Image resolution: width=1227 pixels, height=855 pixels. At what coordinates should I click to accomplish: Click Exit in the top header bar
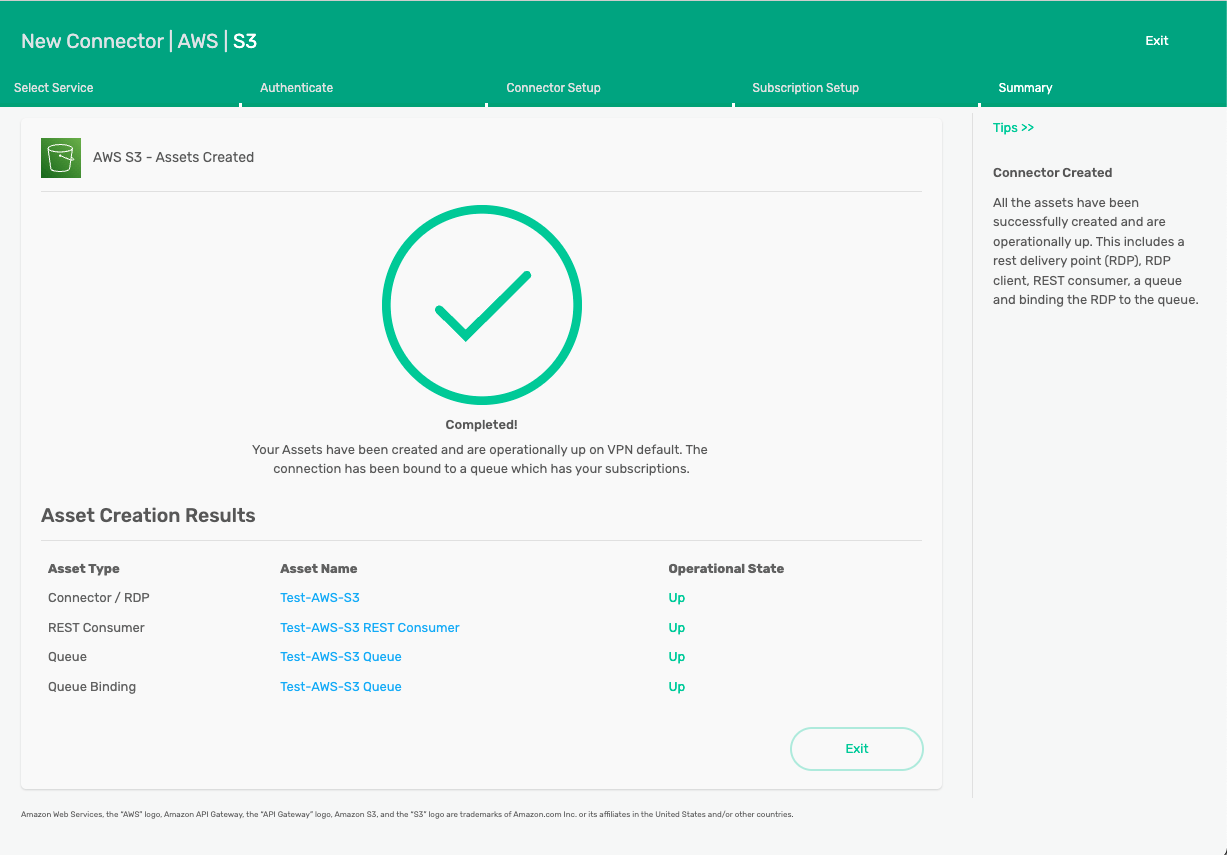click(x=1157, y=41)
